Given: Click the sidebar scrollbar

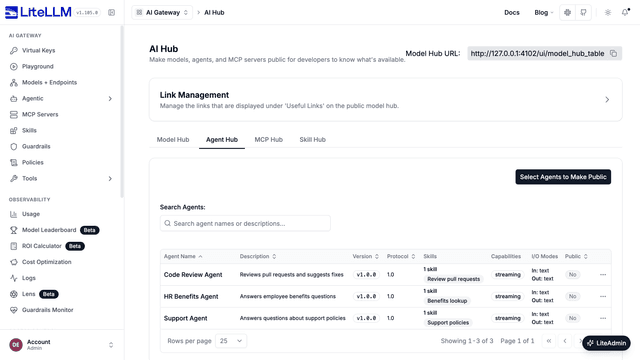Looking at the screenshot, I should 122,112.
